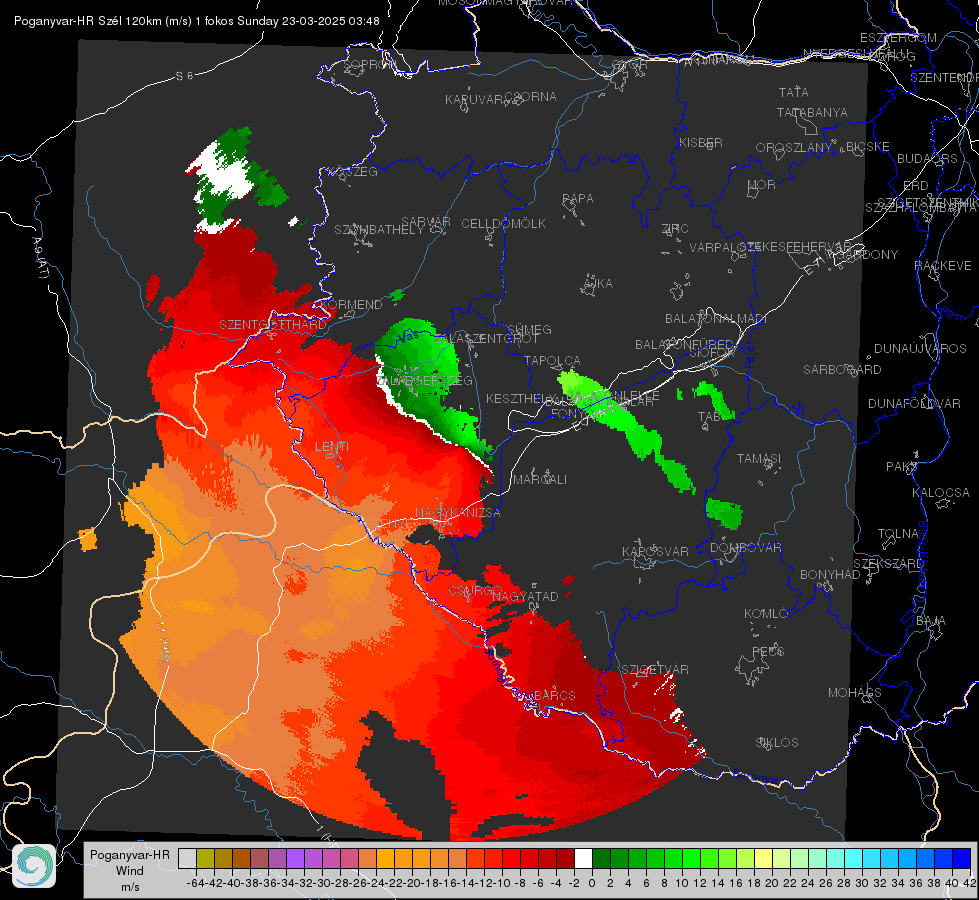The height and width of the screenshot is (900, 979).
Task: Click the NAGYATAD city label
Action: (x=525, y=596)
